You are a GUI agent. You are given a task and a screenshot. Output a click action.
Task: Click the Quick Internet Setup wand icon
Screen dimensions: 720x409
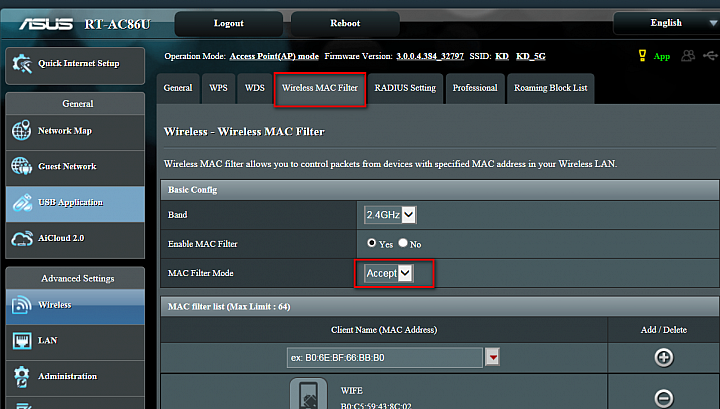[22, 64]
